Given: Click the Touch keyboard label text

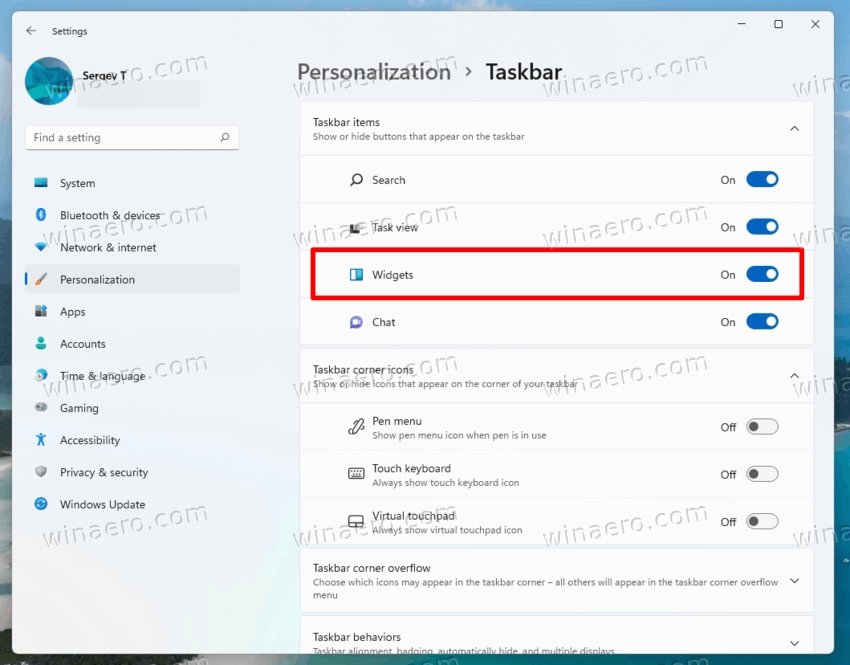Looking at the screenshot, I should [x=411, y=468].
